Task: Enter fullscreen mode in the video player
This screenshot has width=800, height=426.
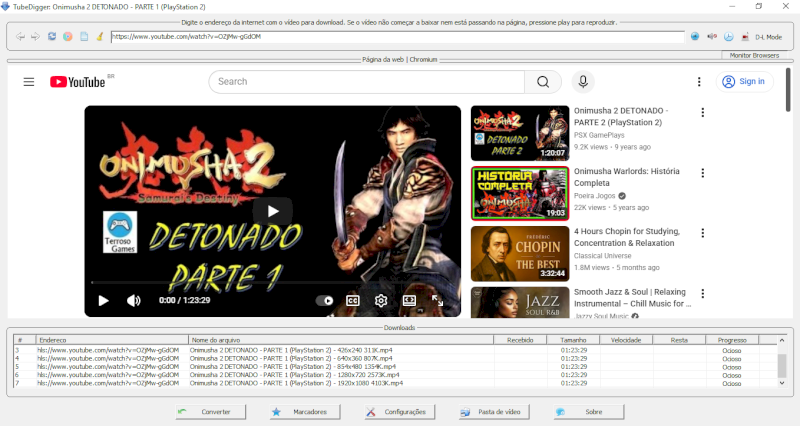Action: (x=437, y=300)
